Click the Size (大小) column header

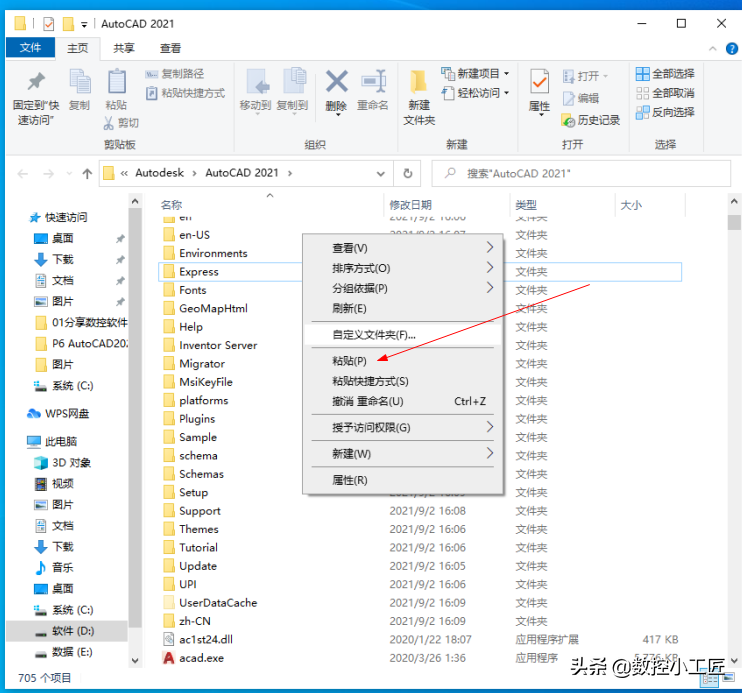631,205
